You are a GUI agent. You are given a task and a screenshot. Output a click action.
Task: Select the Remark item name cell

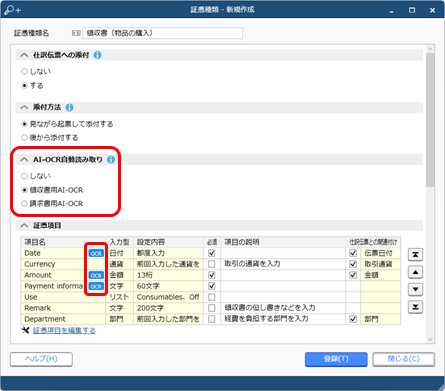click(x=63, y=308)
